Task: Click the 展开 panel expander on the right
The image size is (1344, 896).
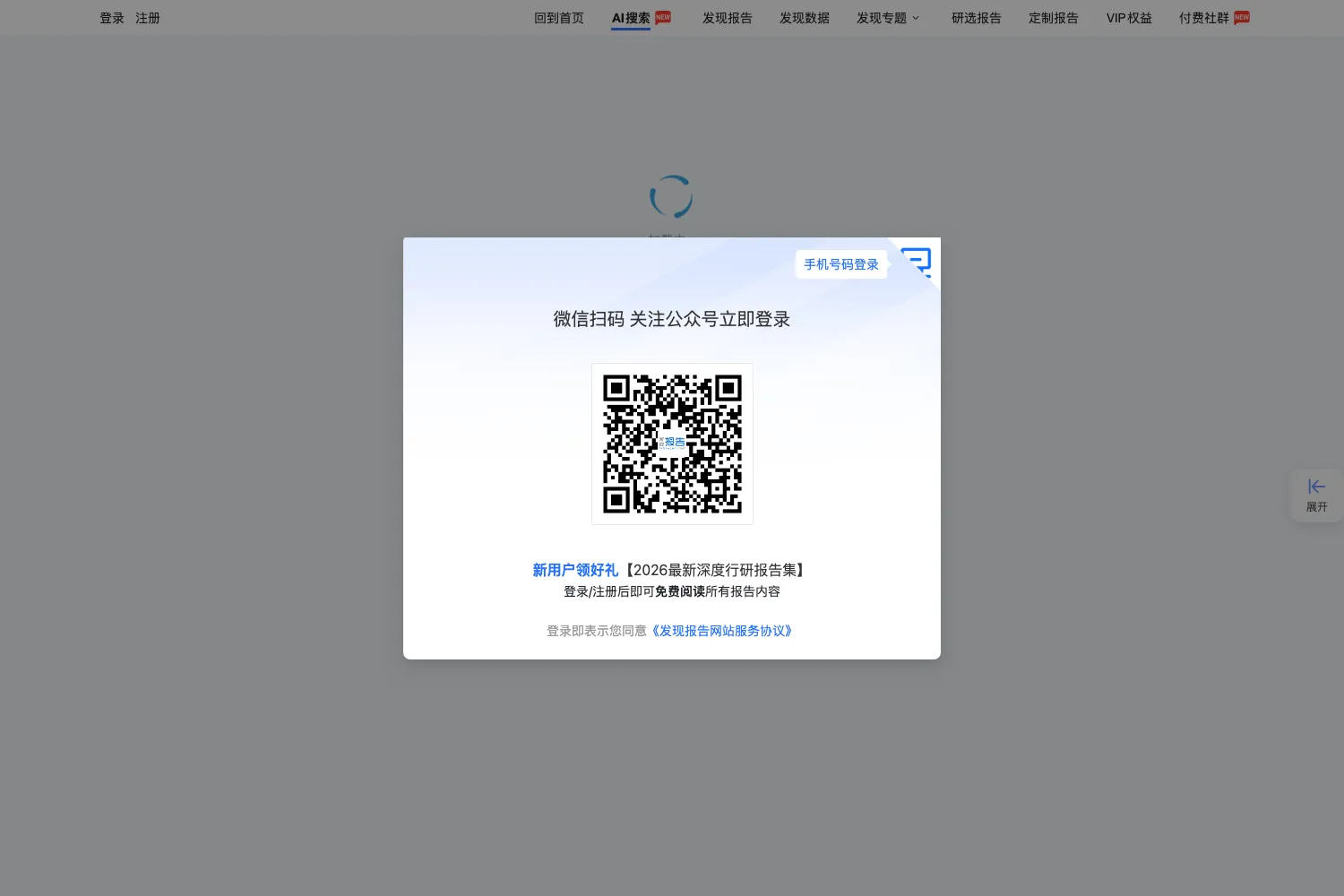Action: [1316, 495]
